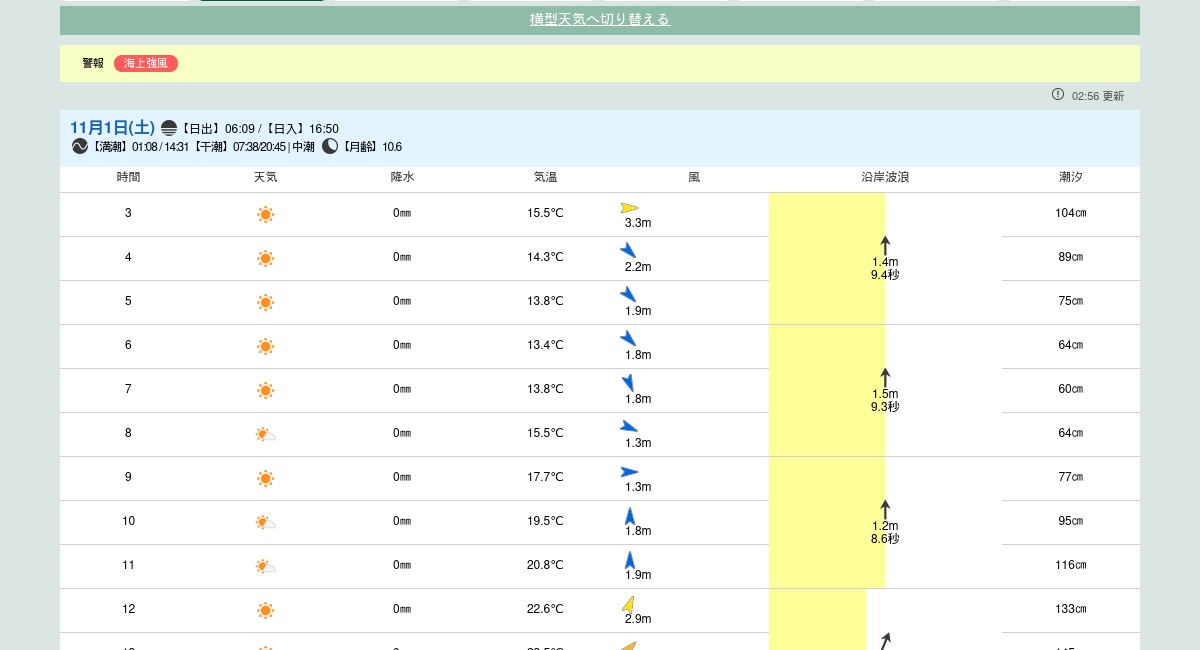Click the info icon beside 02:56 更新
The width and height of the screenshot is (1200, 650).
pos(1057,95)
